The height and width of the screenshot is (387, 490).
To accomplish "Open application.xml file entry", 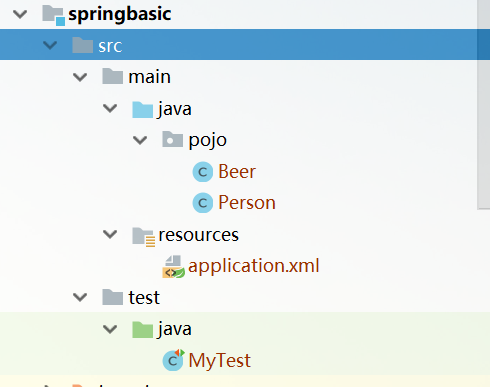I will 254,266.
